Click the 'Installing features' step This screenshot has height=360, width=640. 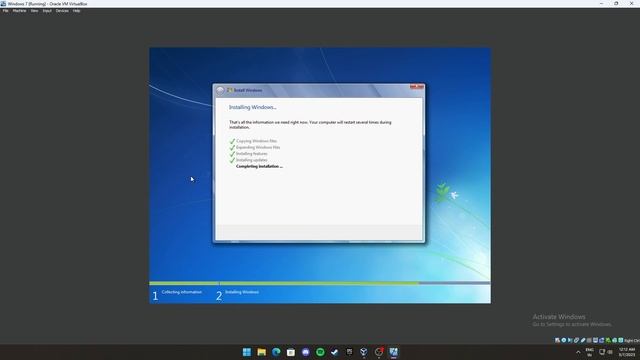coord(251,154)
